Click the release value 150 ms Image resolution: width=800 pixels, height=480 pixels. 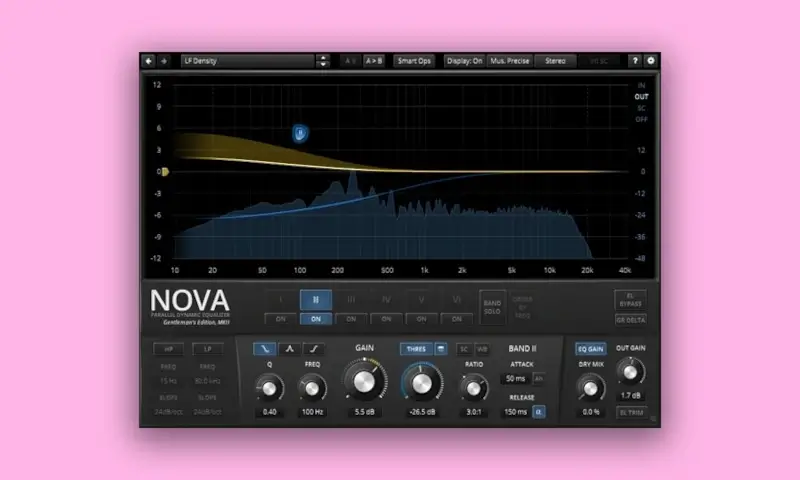pyautogui.click(x=515, y=412)
